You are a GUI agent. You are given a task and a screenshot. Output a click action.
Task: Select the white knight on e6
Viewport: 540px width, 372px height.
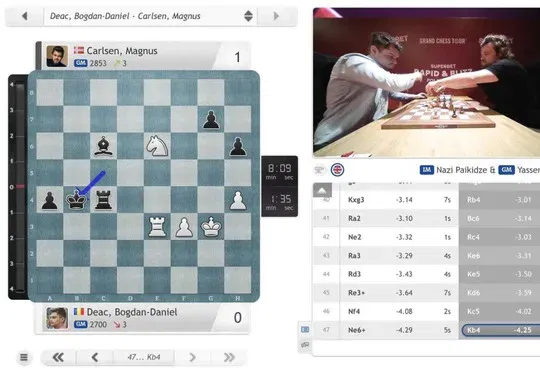coord(157,146)
